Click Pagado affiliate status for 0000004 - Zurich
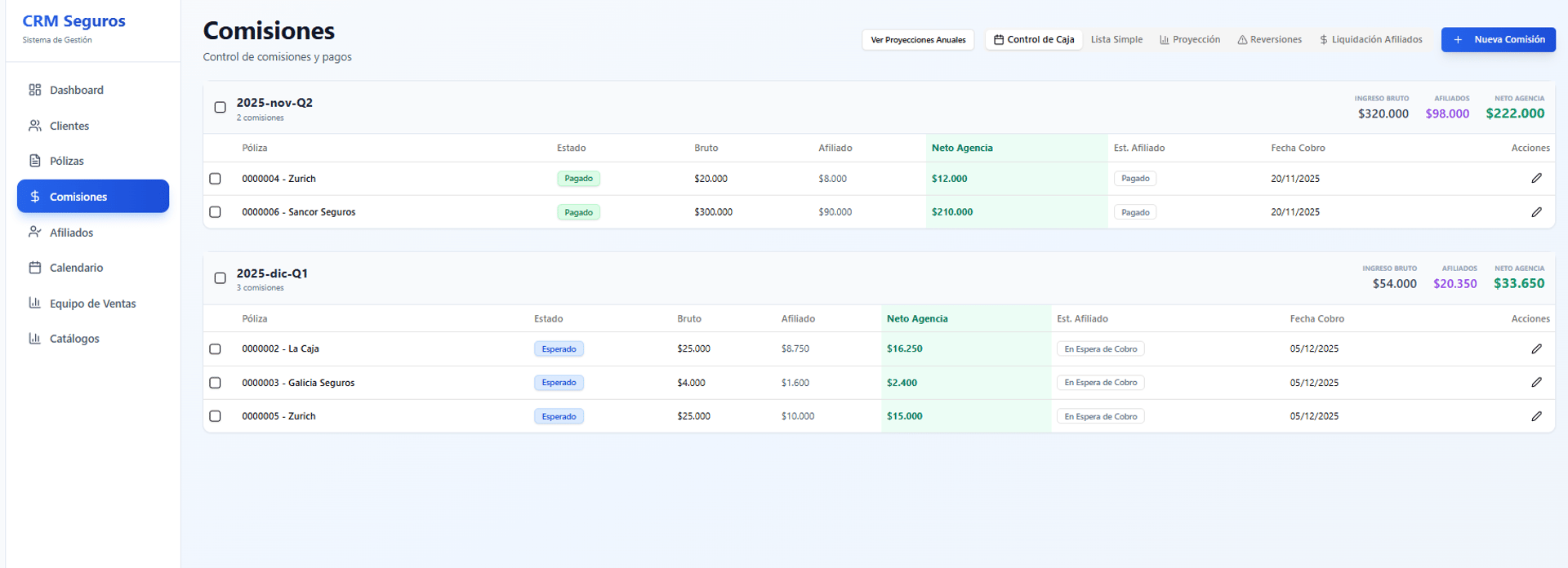Viewport: 1568px width, 568px height. (1135, 179)
